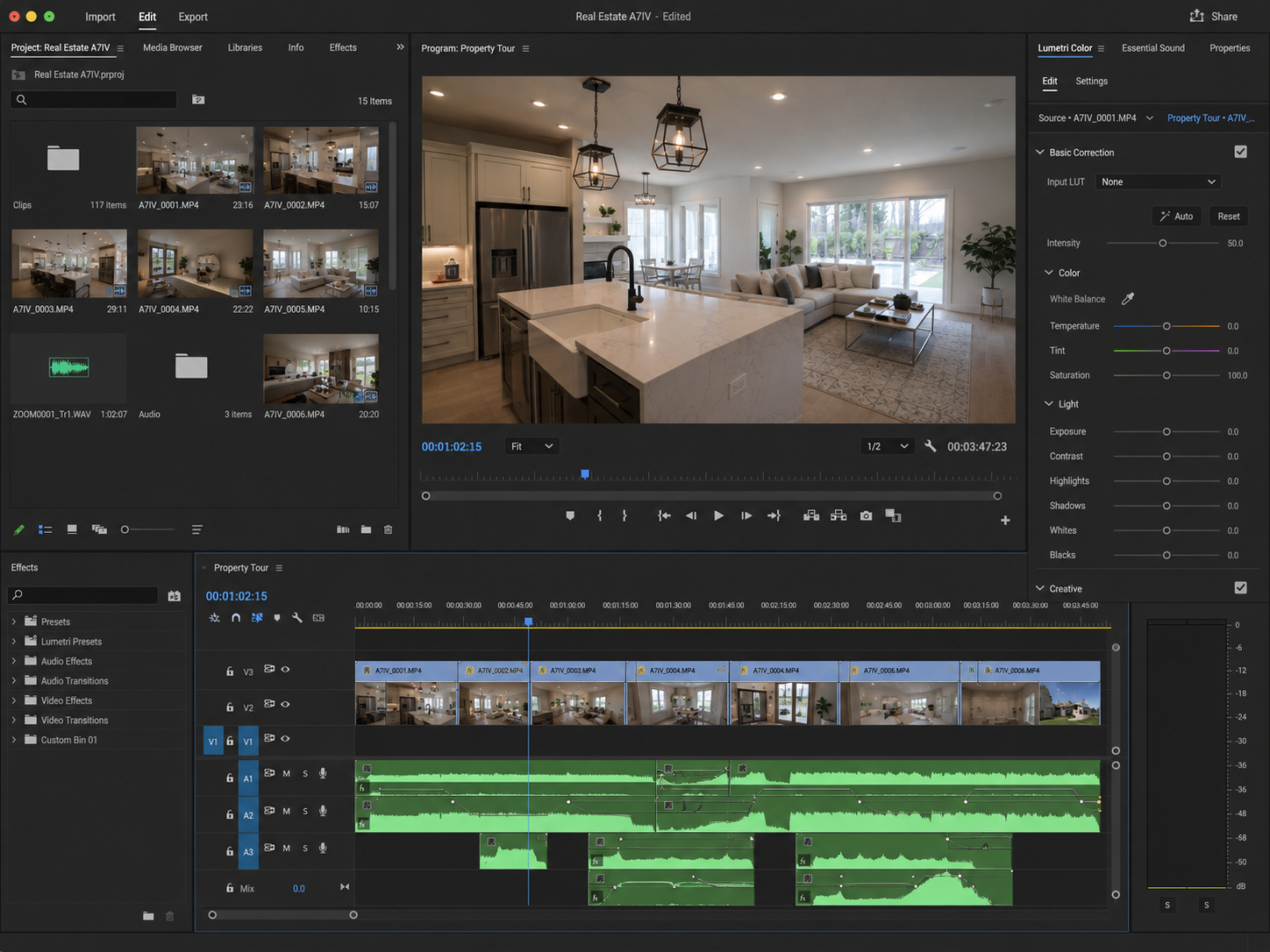1270x952 pixels.
Task: Click the Temperature slider handle
Action: click(x=1167, y=326)
